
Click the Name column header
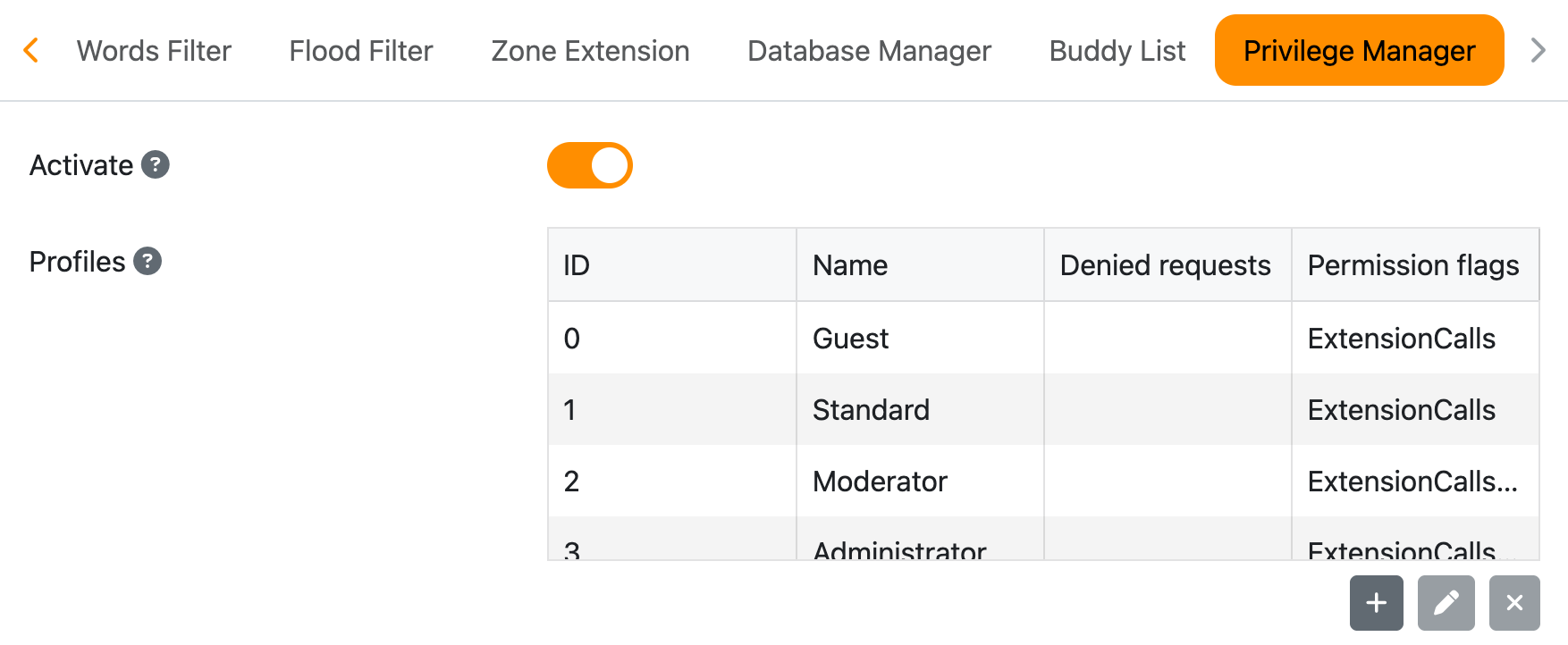tap(920, 265)
